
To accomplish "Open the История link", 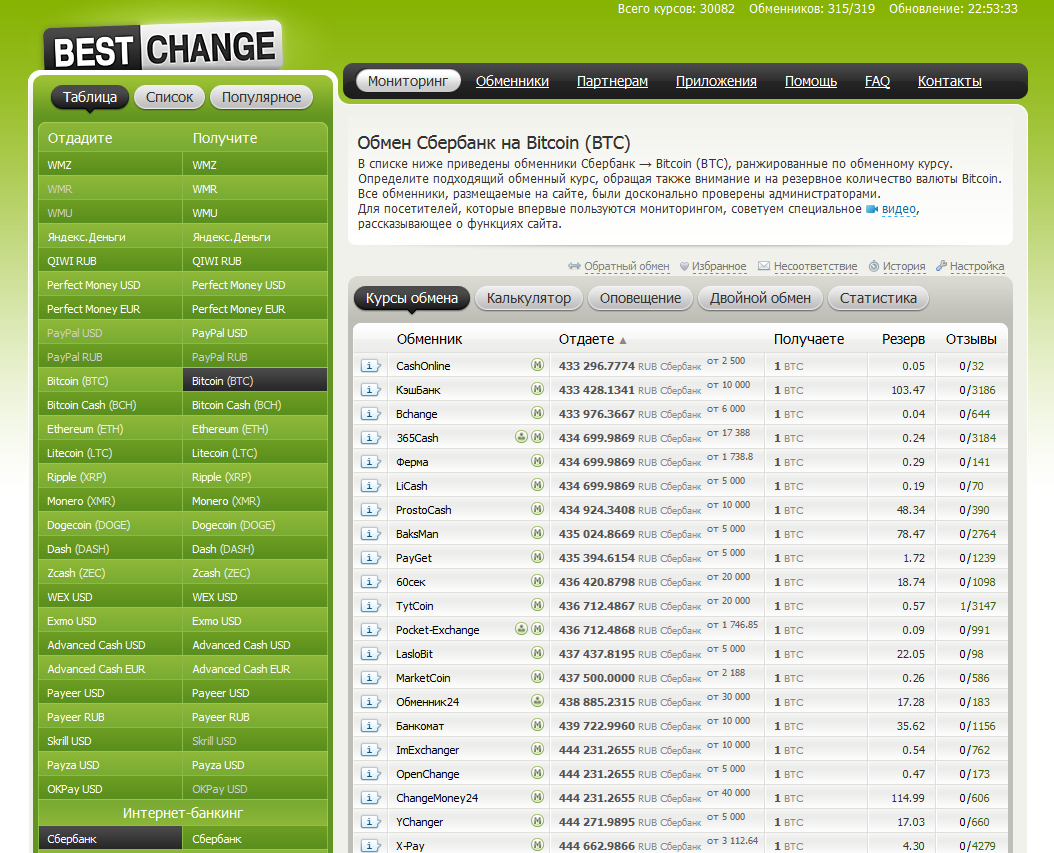I will point(904,266).
